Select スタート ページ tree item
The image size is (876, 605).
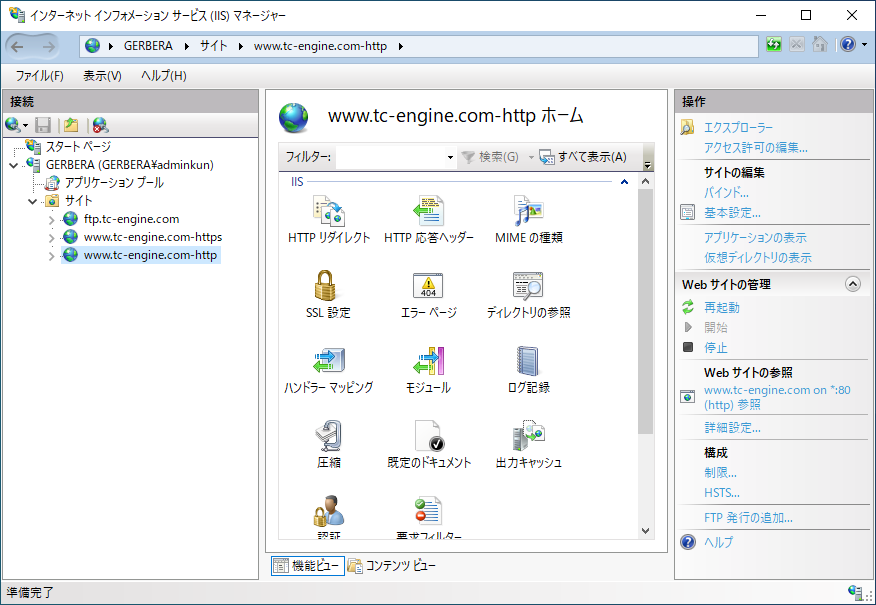[78, 147]
